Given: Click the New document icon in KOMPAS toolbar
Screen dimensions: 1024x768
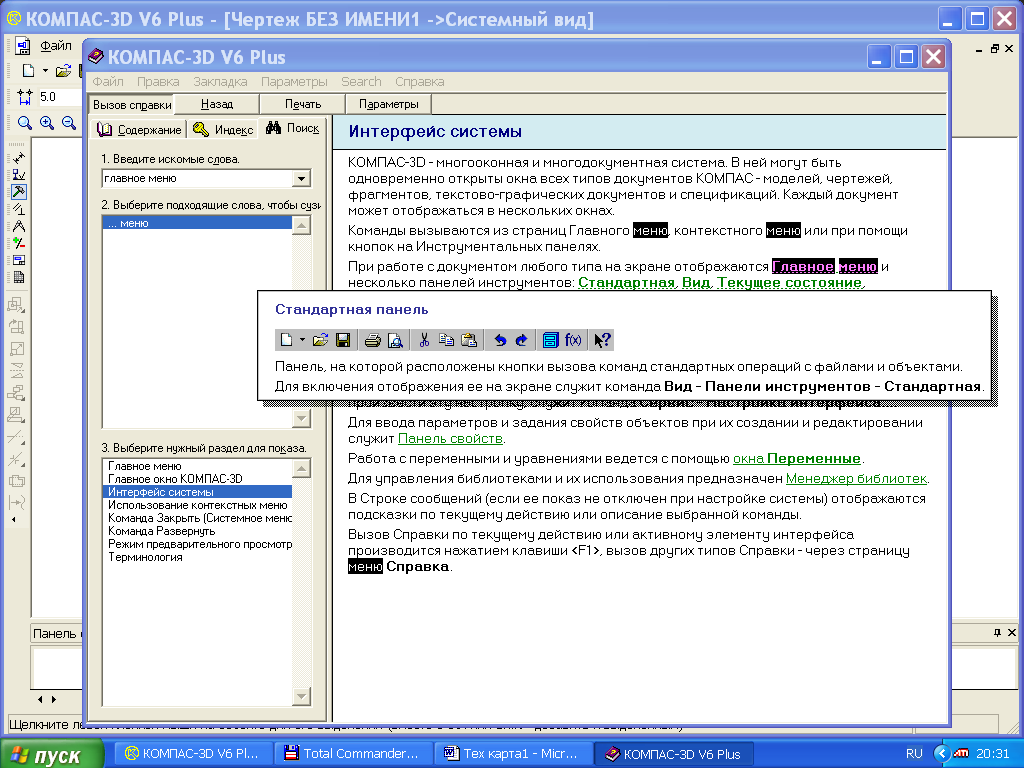Looking at the screenshot, I should click(x=28, y=71).
